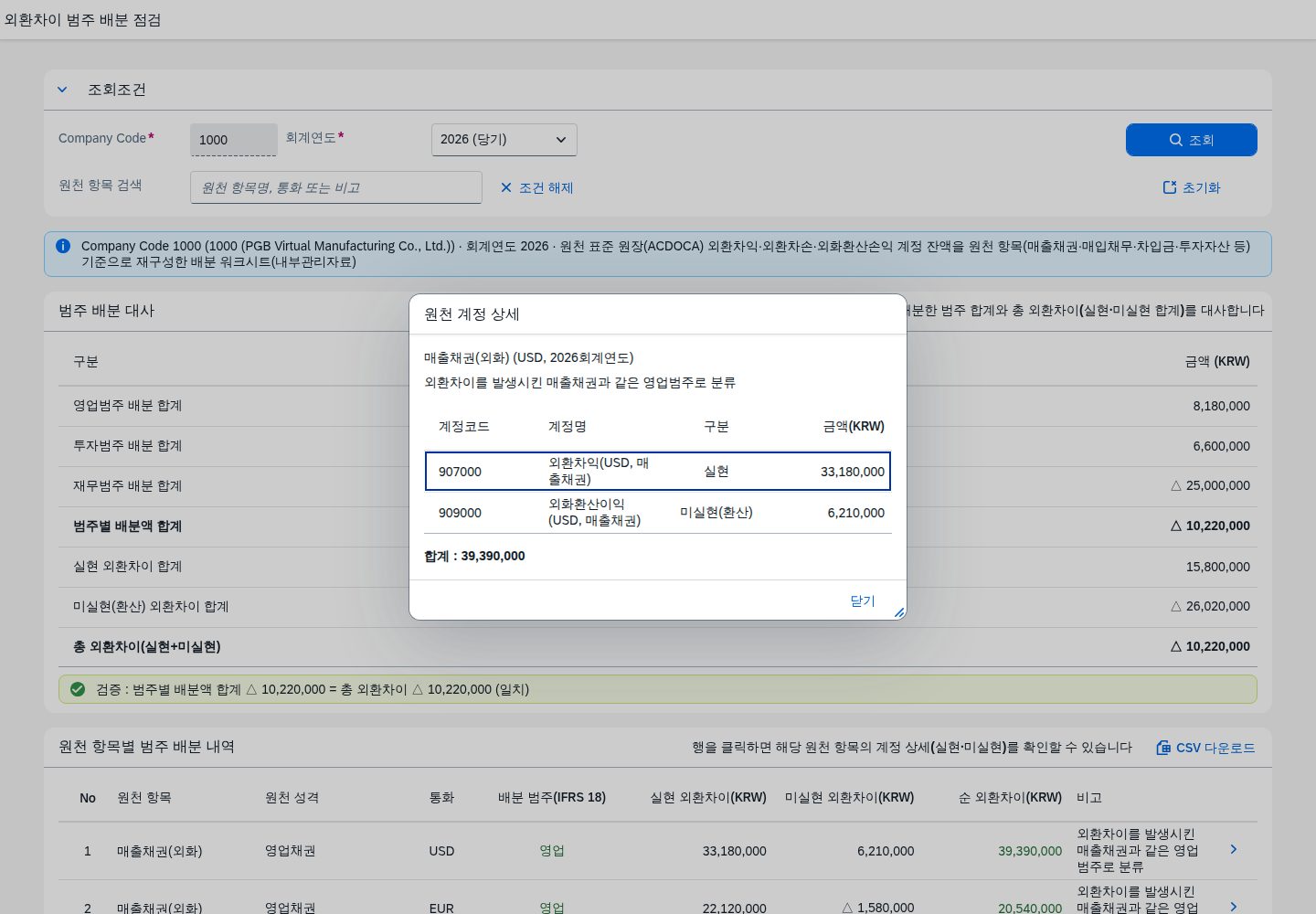Click the 통화 column header

[441, 798]
